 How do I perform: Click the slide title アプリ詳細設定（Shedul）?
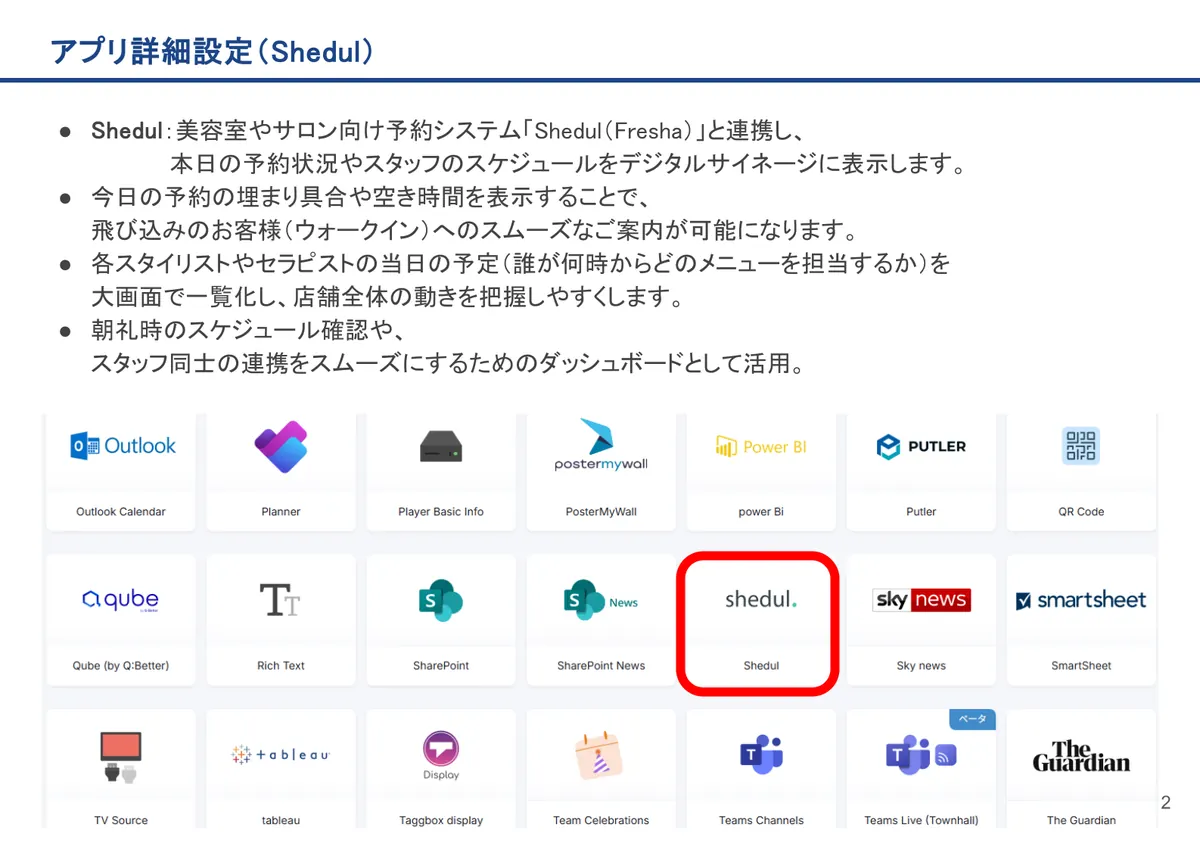point(213,51)
